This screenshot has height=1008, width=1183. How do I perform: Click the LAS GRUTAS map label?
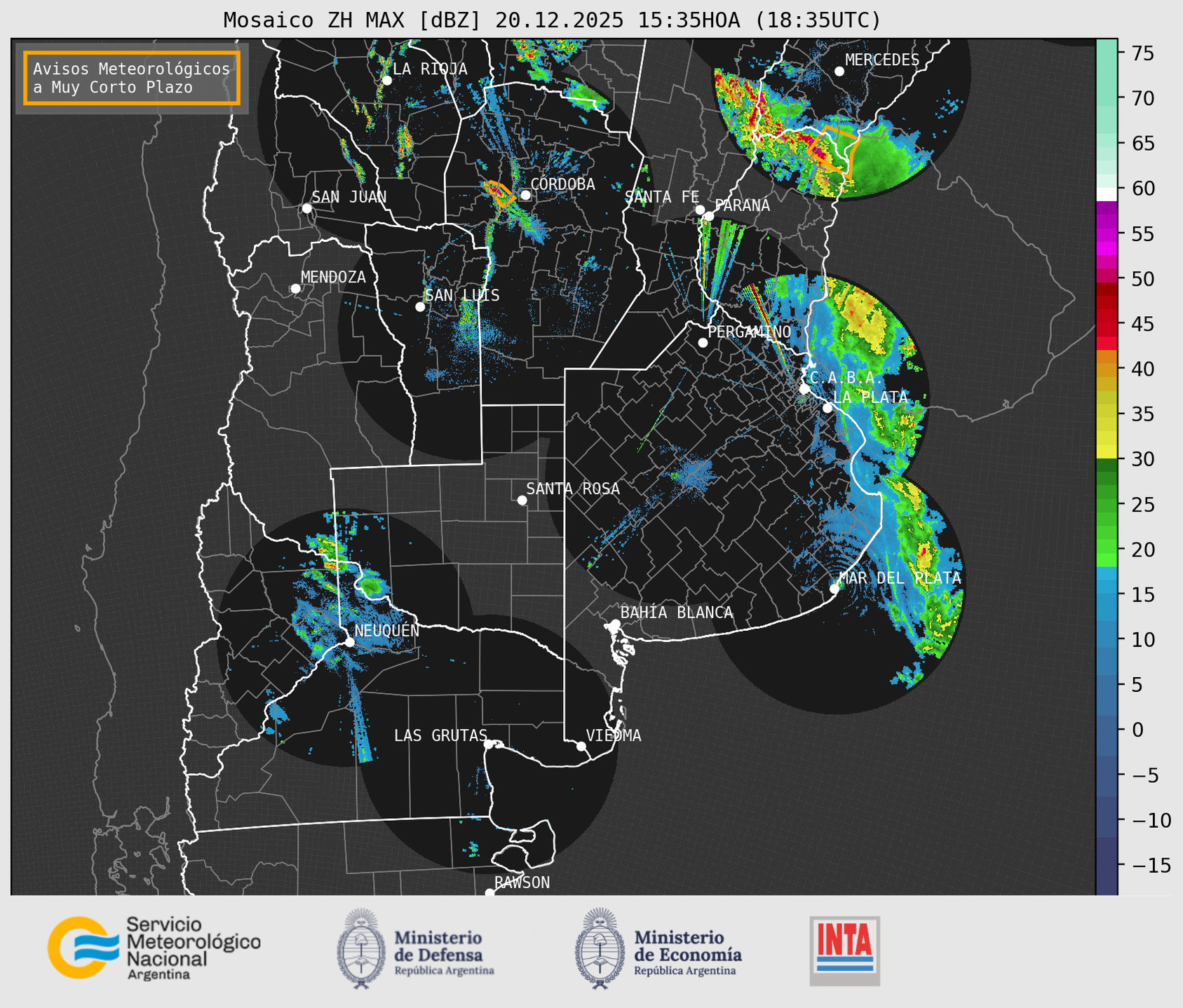click(x=440, y=736)
